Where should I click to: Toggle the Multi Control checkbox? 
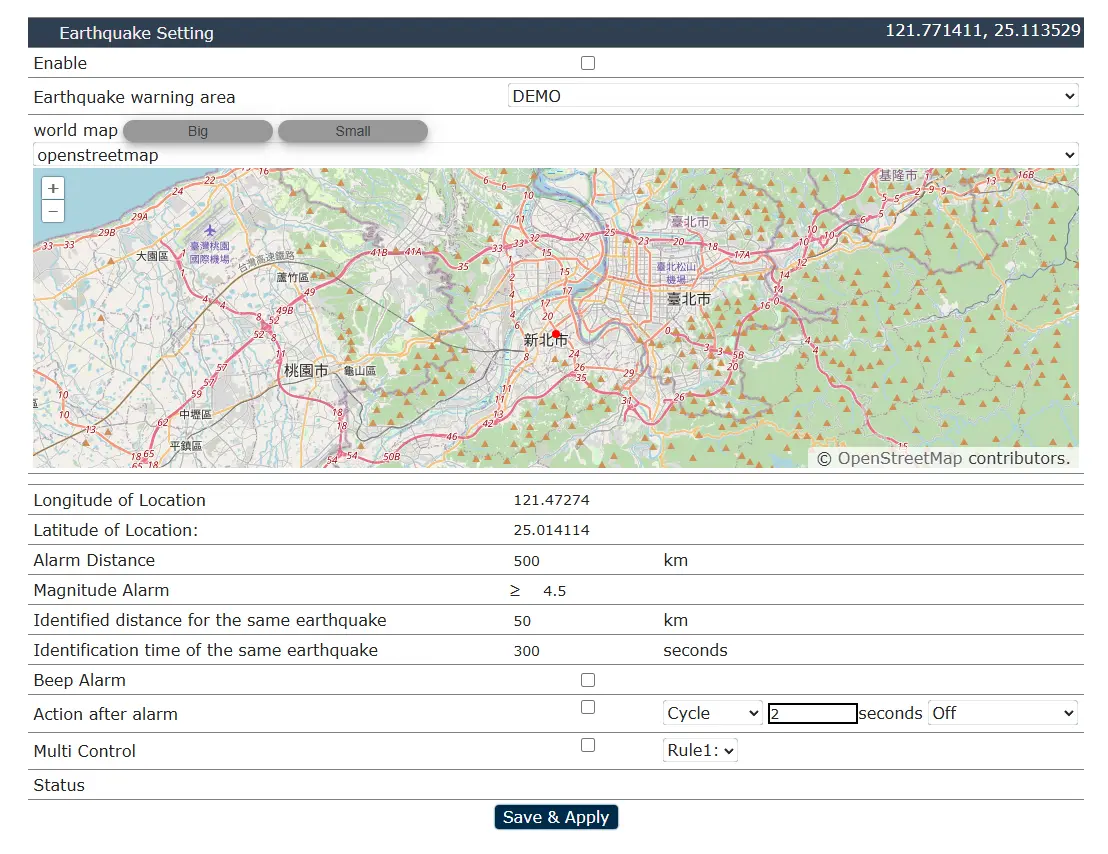588,745
